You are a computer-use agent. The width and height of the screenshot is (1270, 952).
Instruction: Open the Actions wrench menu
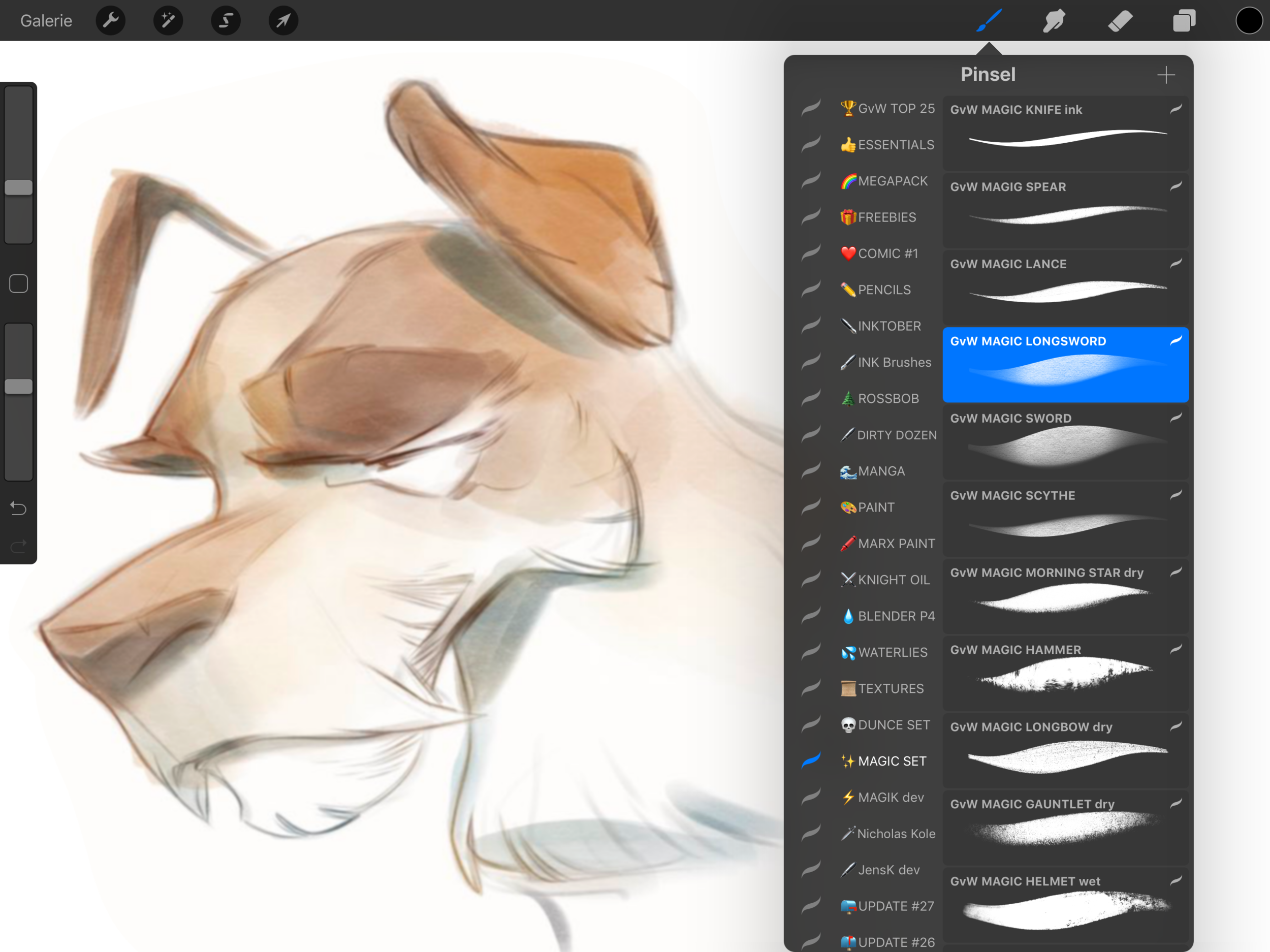tap(110, 21)
